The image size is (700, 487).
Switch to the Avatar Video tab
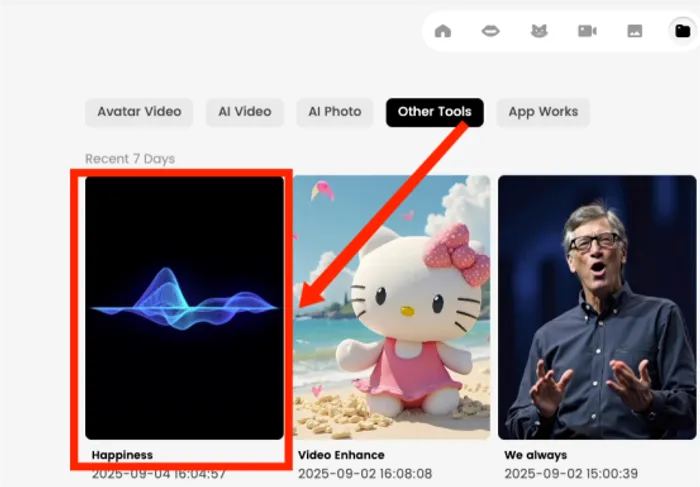[139, 112]
